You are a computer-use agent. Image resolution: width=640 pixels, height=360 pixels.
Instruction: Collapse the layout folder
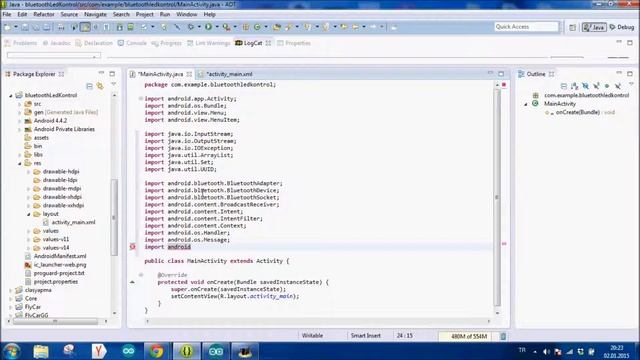[x=29, y=214]
